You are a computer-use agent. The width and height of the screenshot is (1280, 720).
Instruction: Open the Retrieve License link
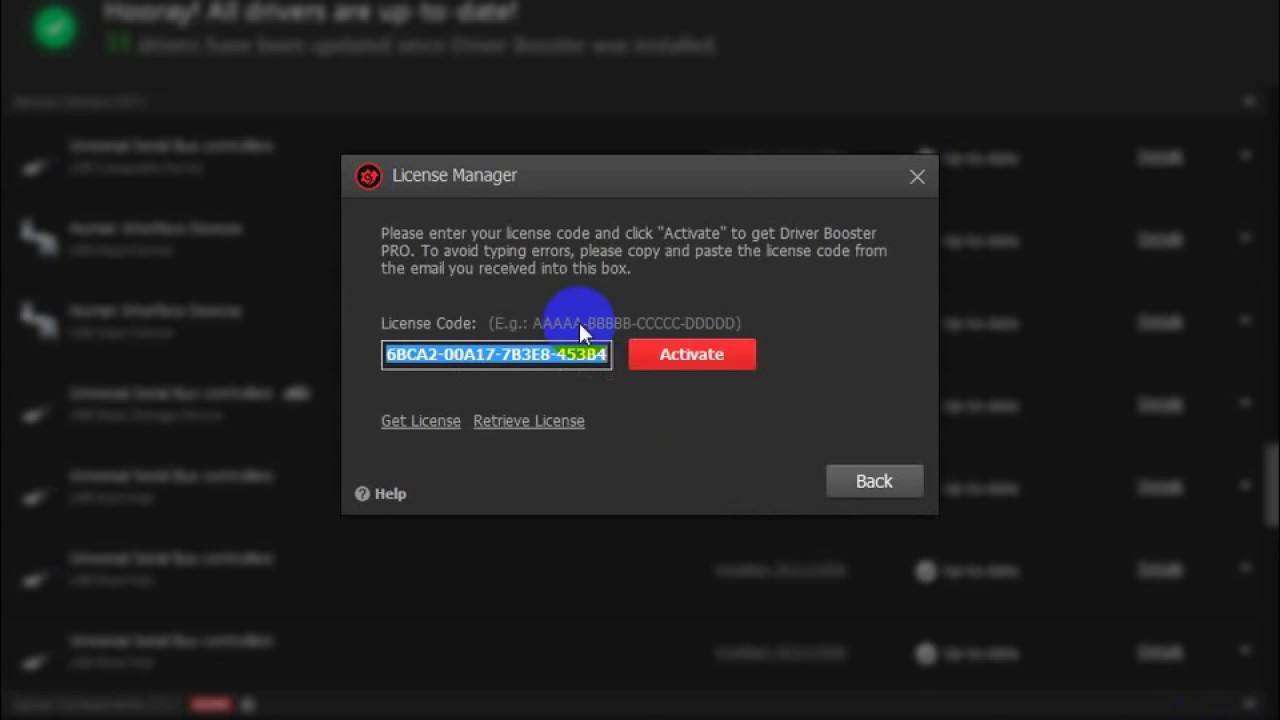tap(529, 421)
